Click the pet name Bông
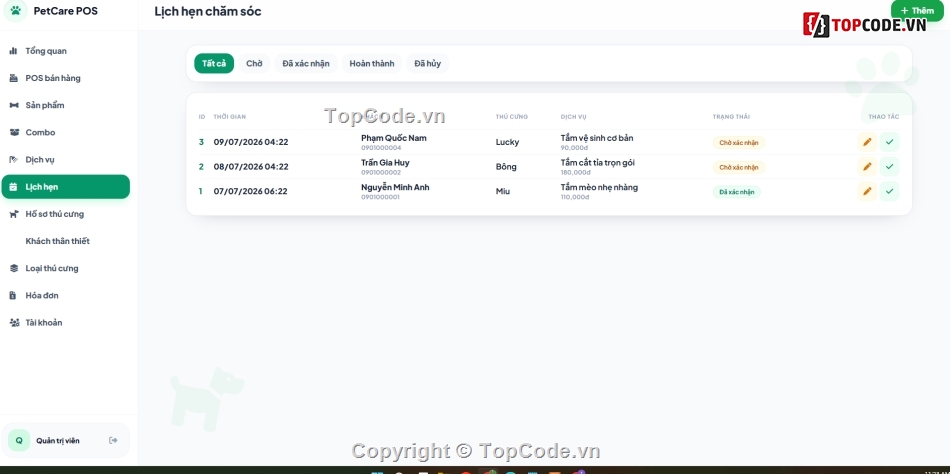This screenshot has height=474, width=950. tap(506, 167)
